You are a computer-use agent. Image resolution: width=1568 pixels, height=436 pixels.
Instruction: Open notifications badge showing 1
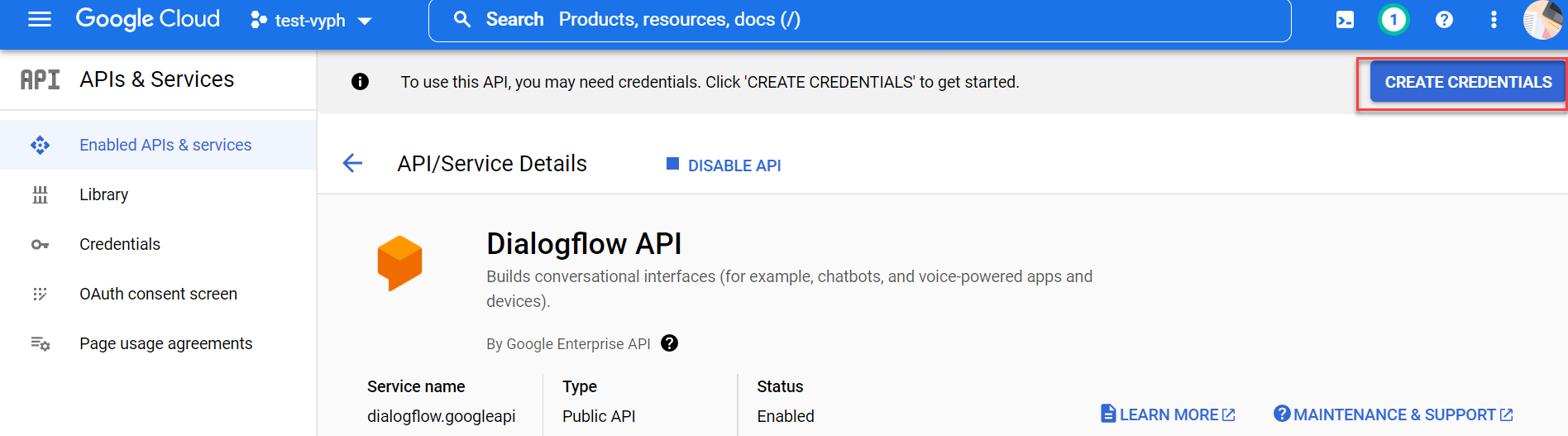pos(1394,20)
